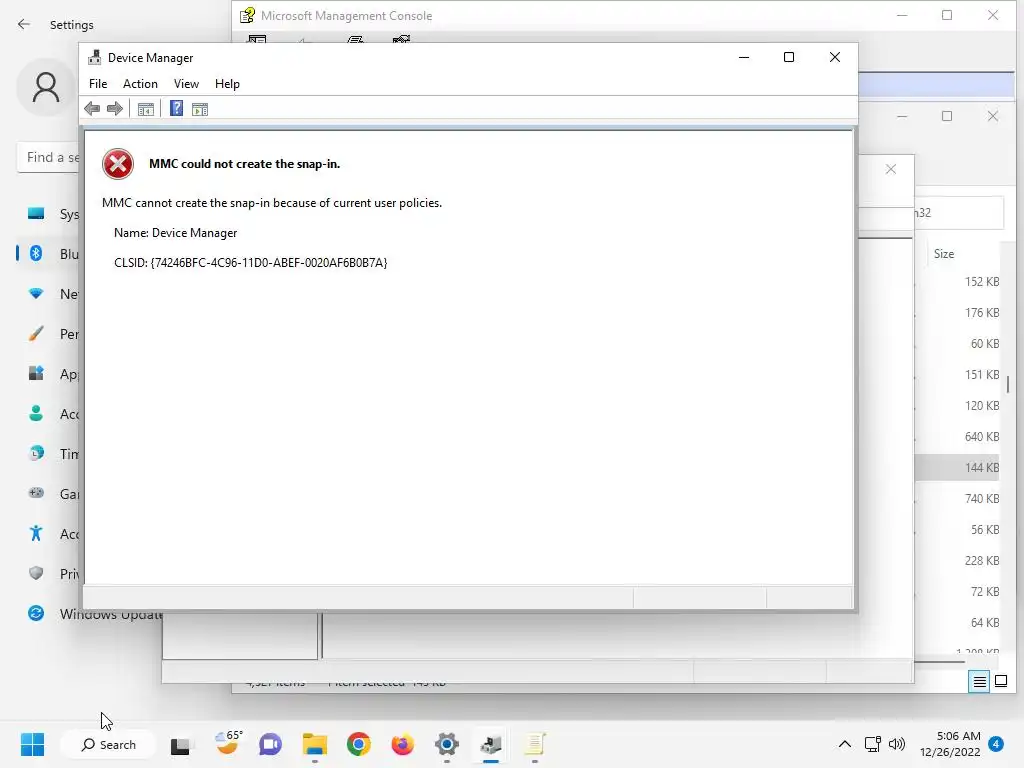Viewport: 1024px width, 768px height.
Task: Open Help via the blue question mark icon
Action: click(176, 108)
